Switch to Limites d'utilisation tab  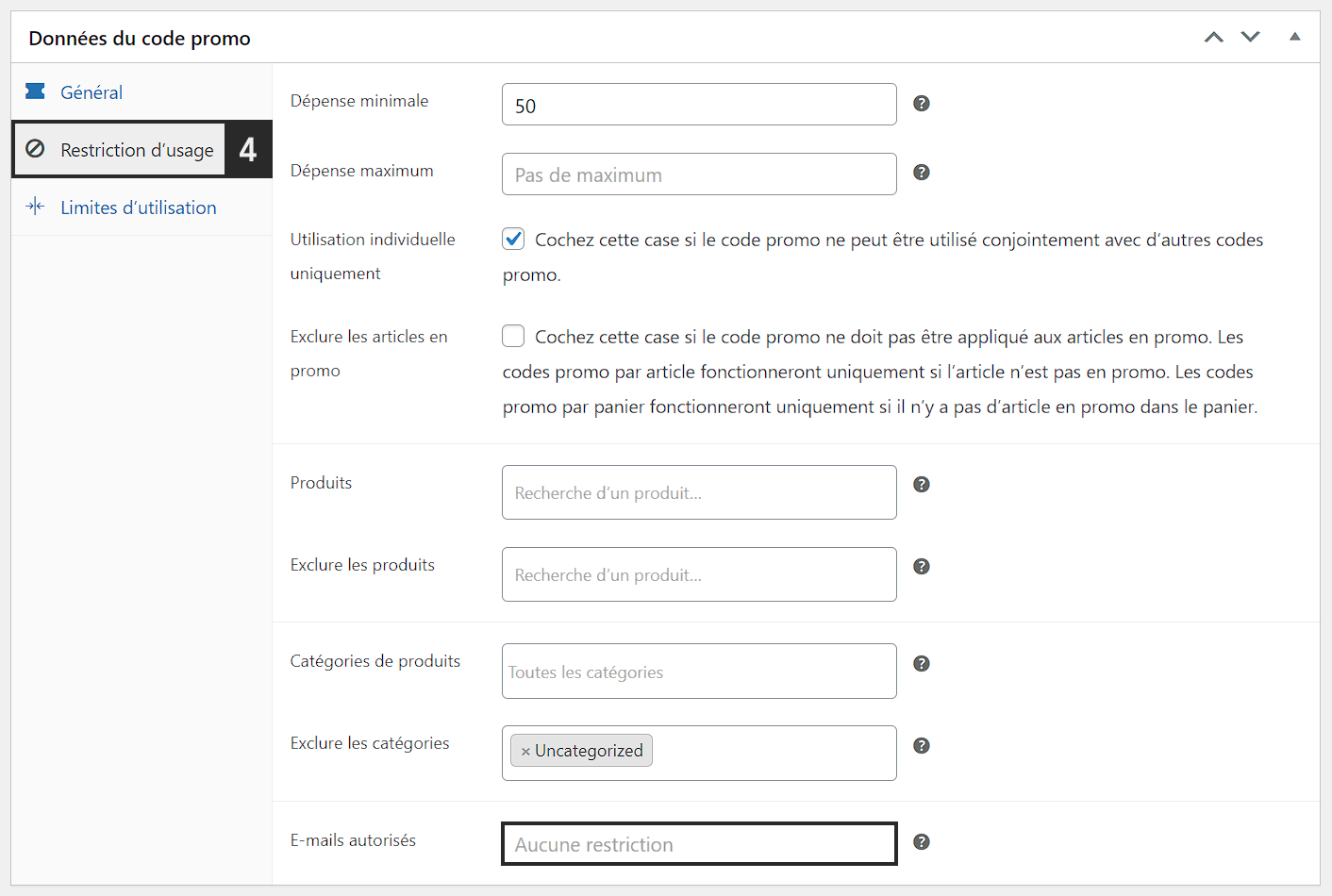142,207
